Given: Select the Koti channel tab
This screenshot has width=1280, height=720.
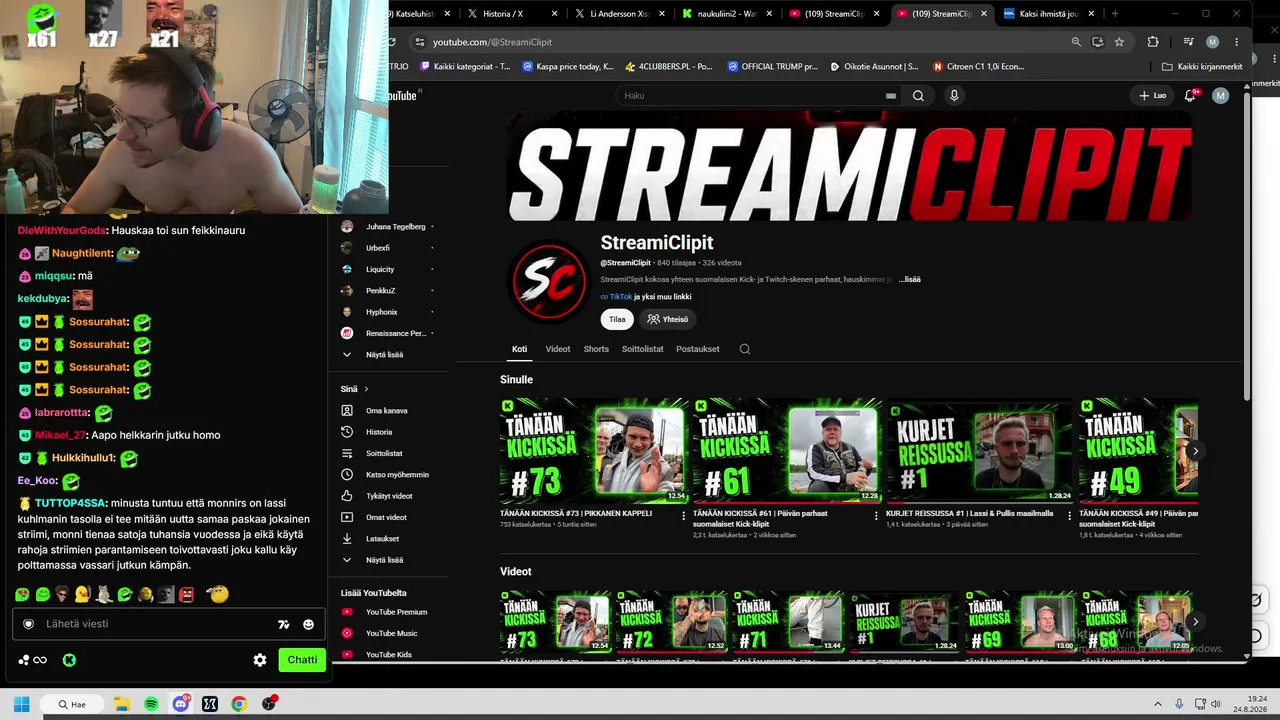Looking at the screenshot, I should 520,349.
